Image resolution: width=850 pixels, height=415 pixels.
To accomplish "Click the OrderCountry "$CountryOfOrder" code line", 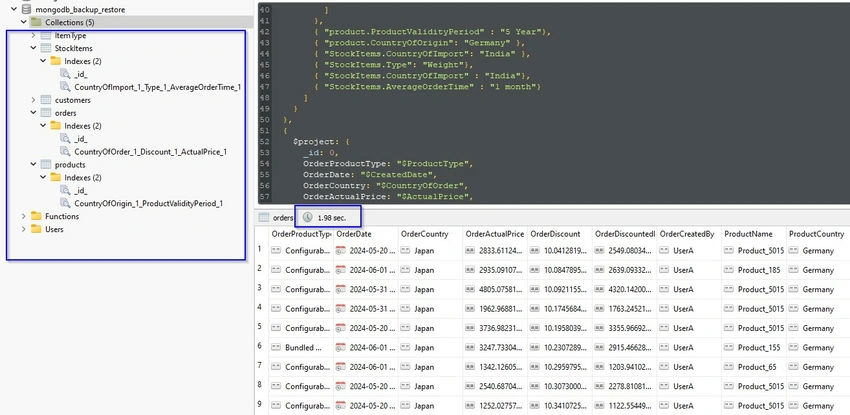I will [x=385, y=185].
